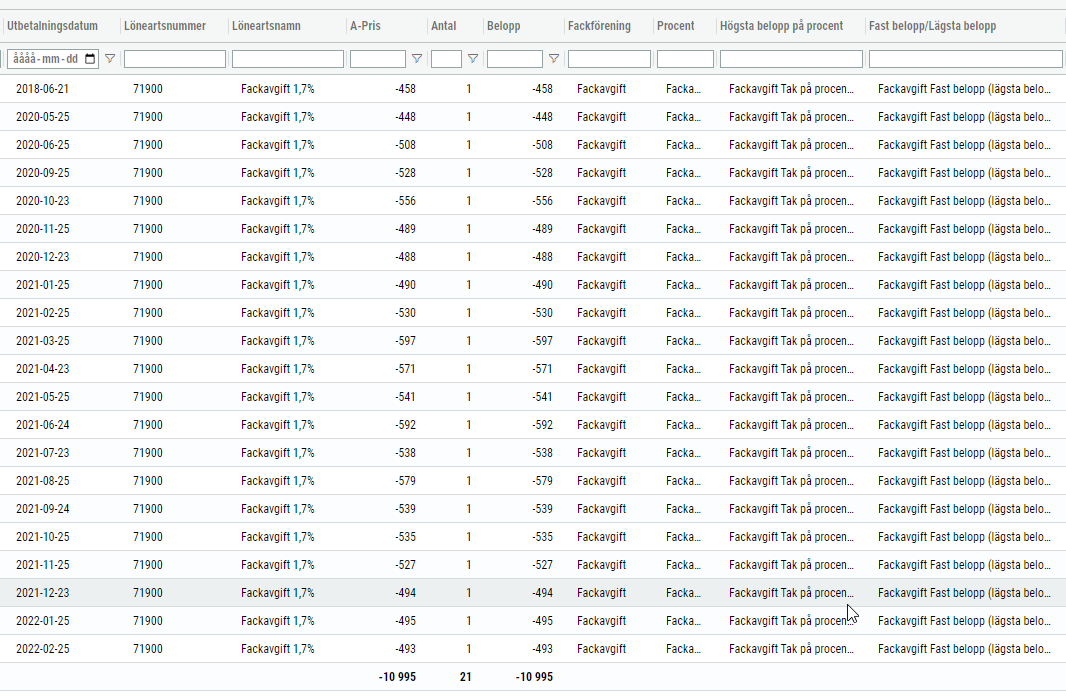1066x696 pixels.
Task: Select the row dated 2021-09-24
Action: (533, 509)
